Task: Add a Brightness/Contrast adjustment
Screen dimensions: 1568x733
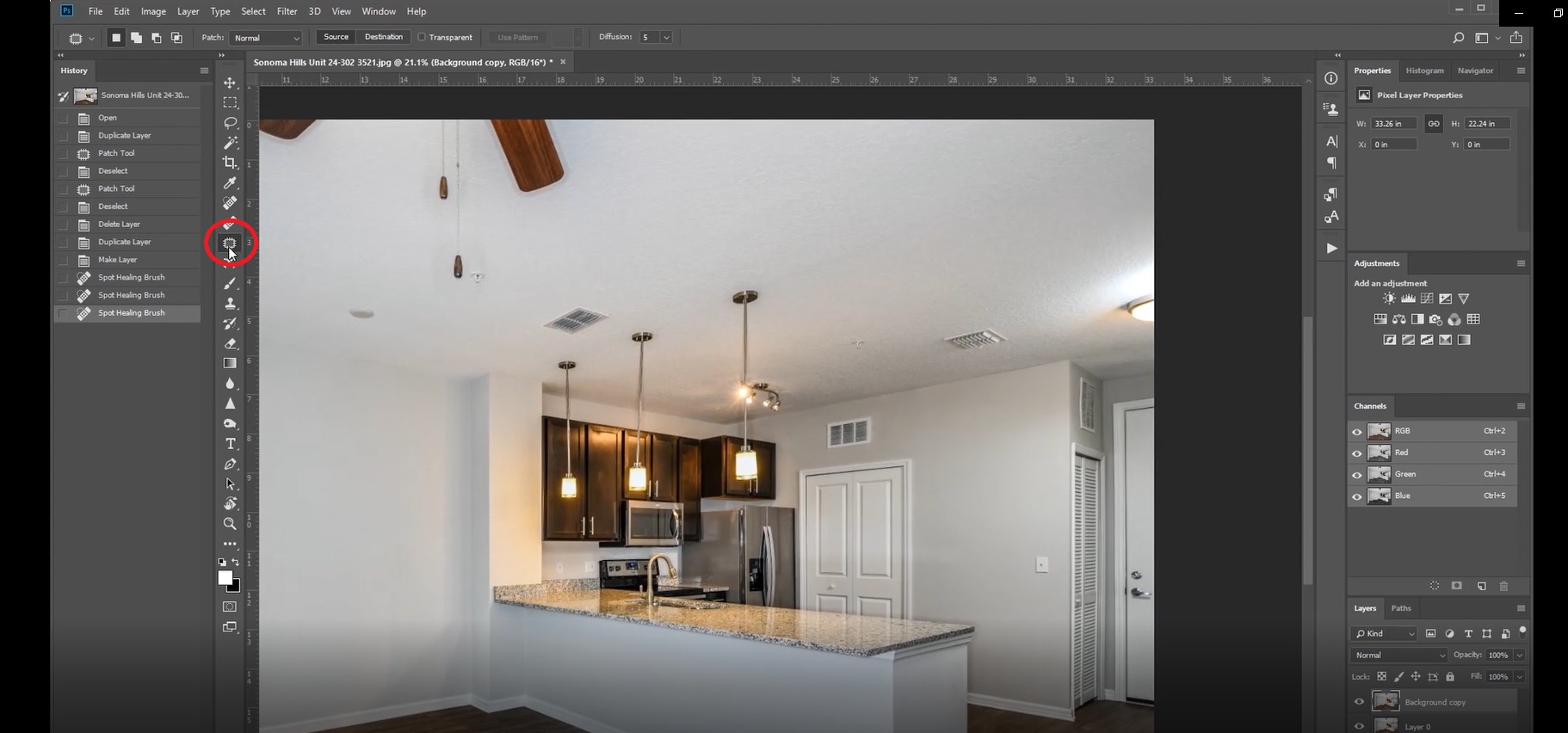Action: click(1389, 299)
